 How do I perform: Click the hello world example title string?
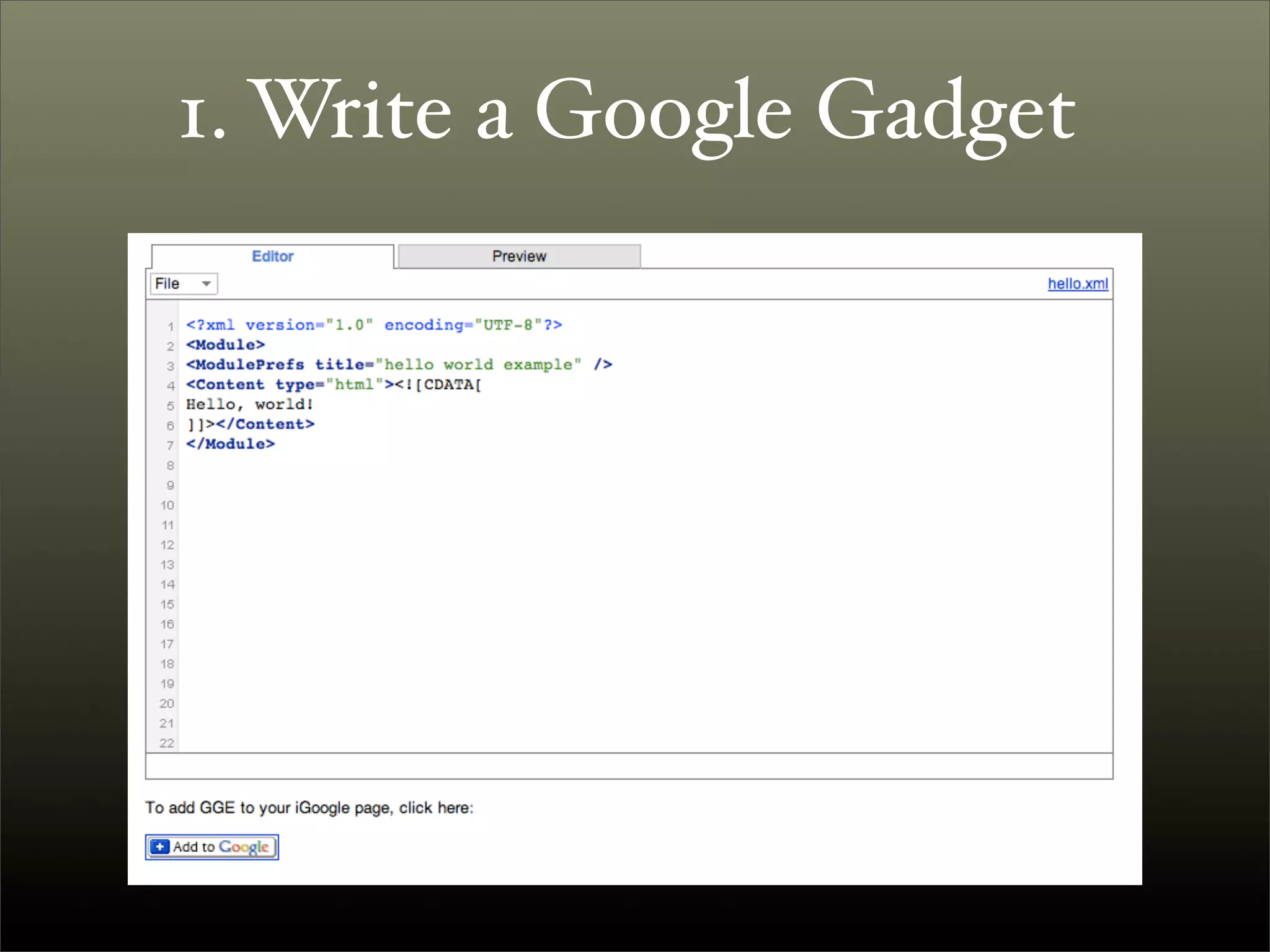coord(477,364)
